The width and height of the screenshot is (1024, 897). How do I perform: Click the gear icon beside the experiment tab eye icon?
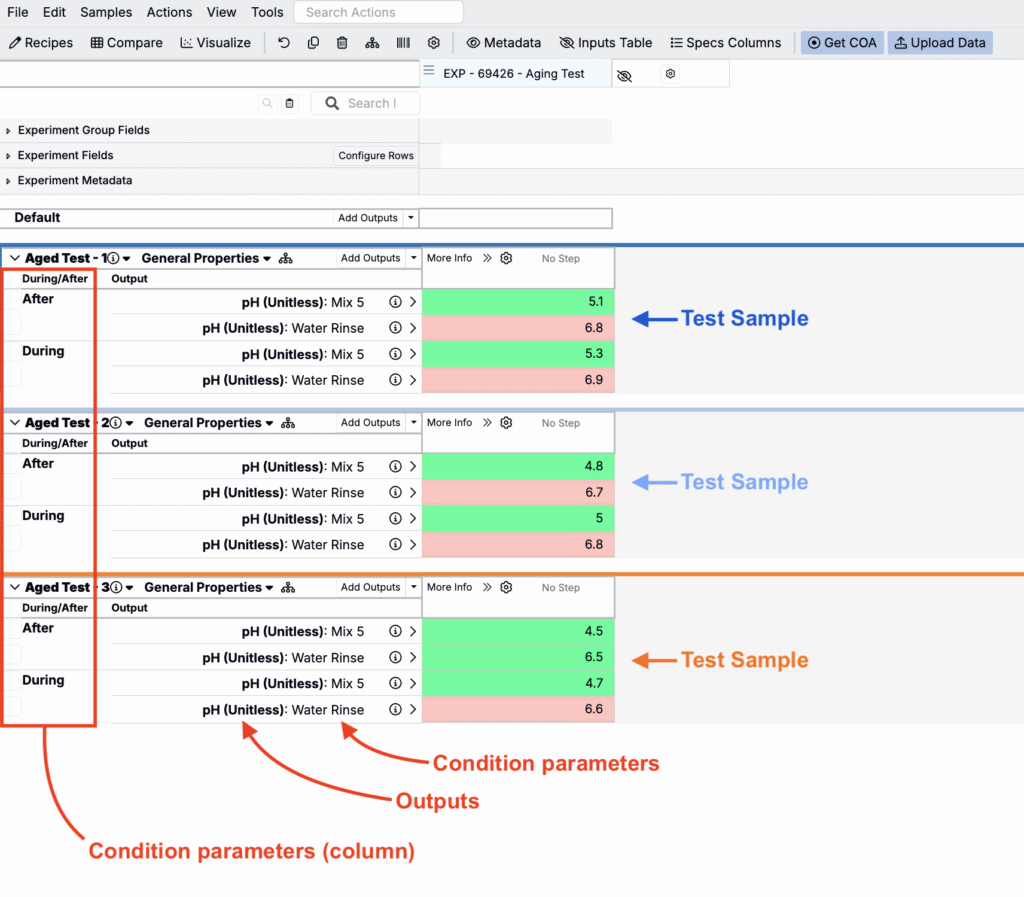[x=670, y=74]
